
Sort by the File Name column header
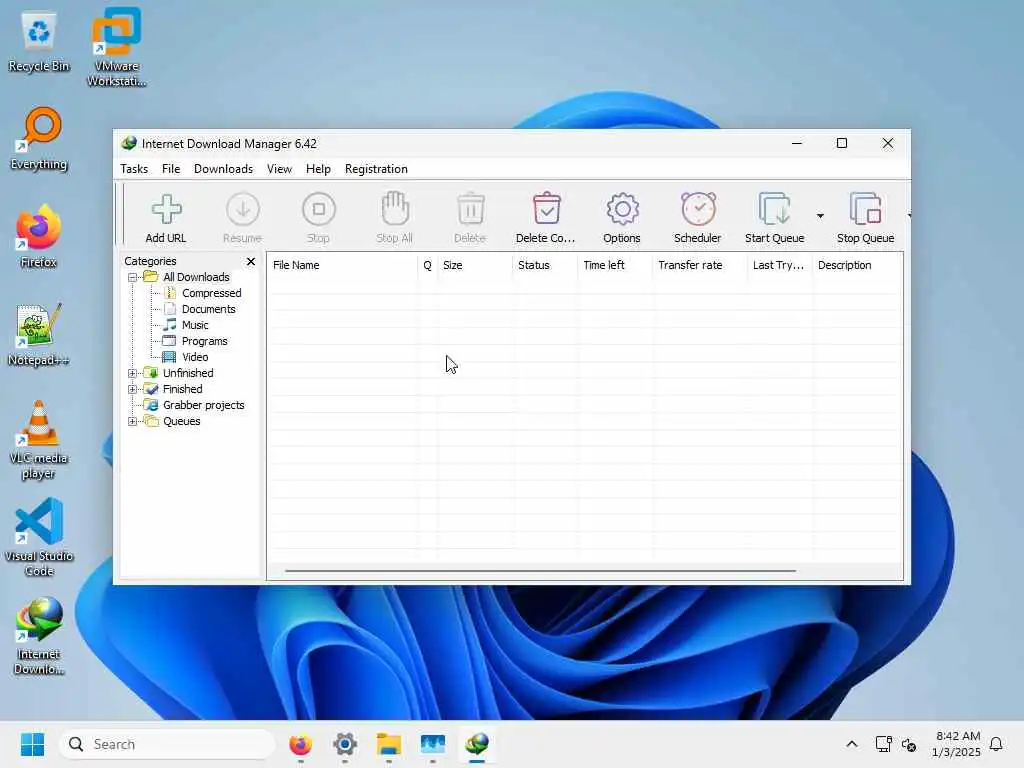(x=342, y=265)
